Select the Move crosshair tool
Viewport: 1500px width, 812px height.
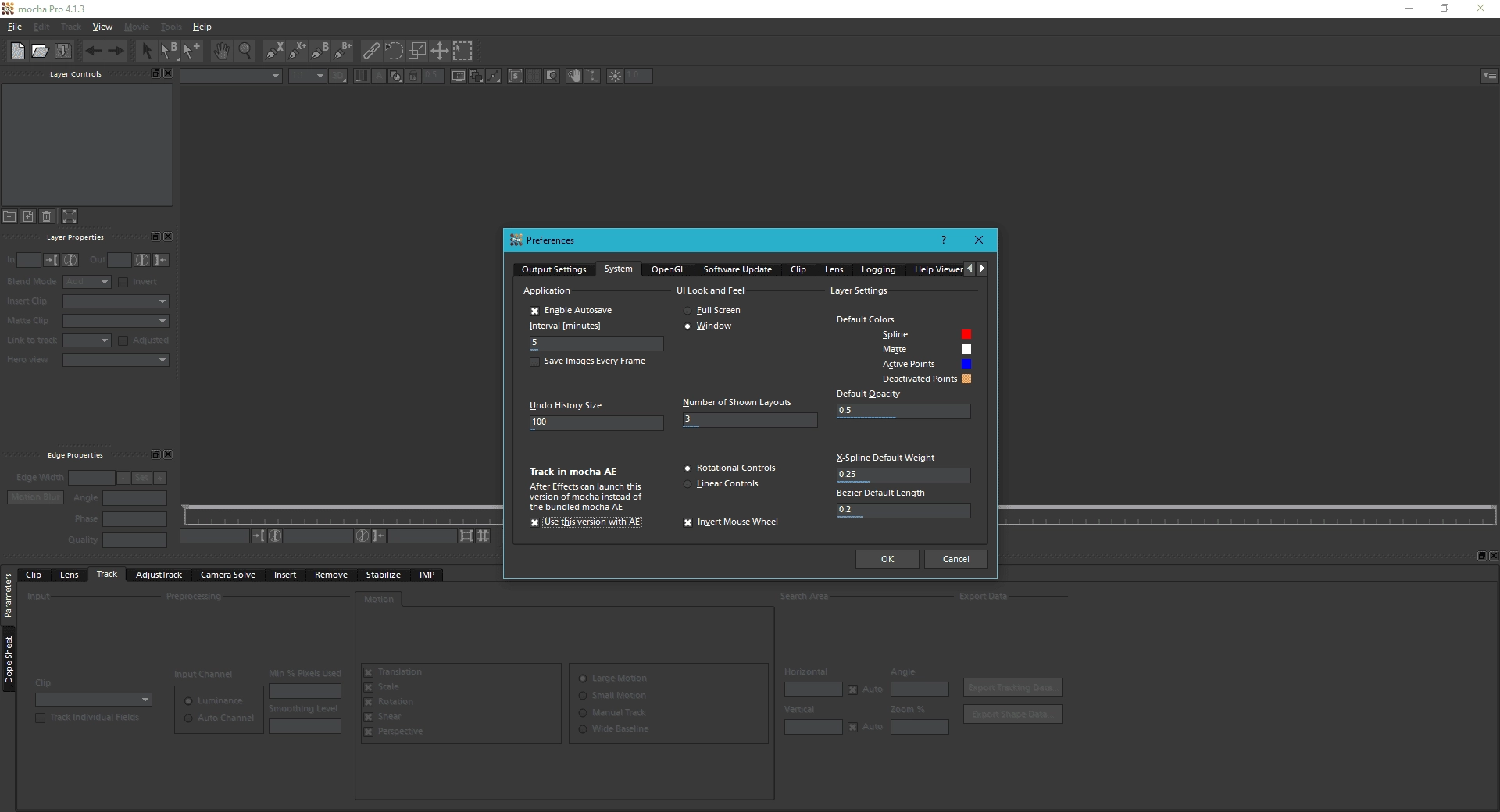pyautogui.click(x=440, y=51)
